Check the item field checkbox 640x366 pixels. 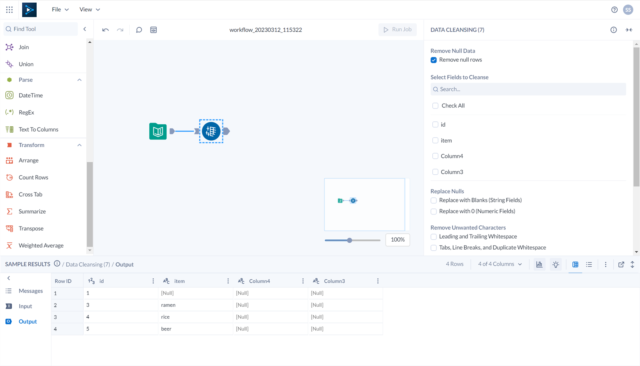[435, 140]
